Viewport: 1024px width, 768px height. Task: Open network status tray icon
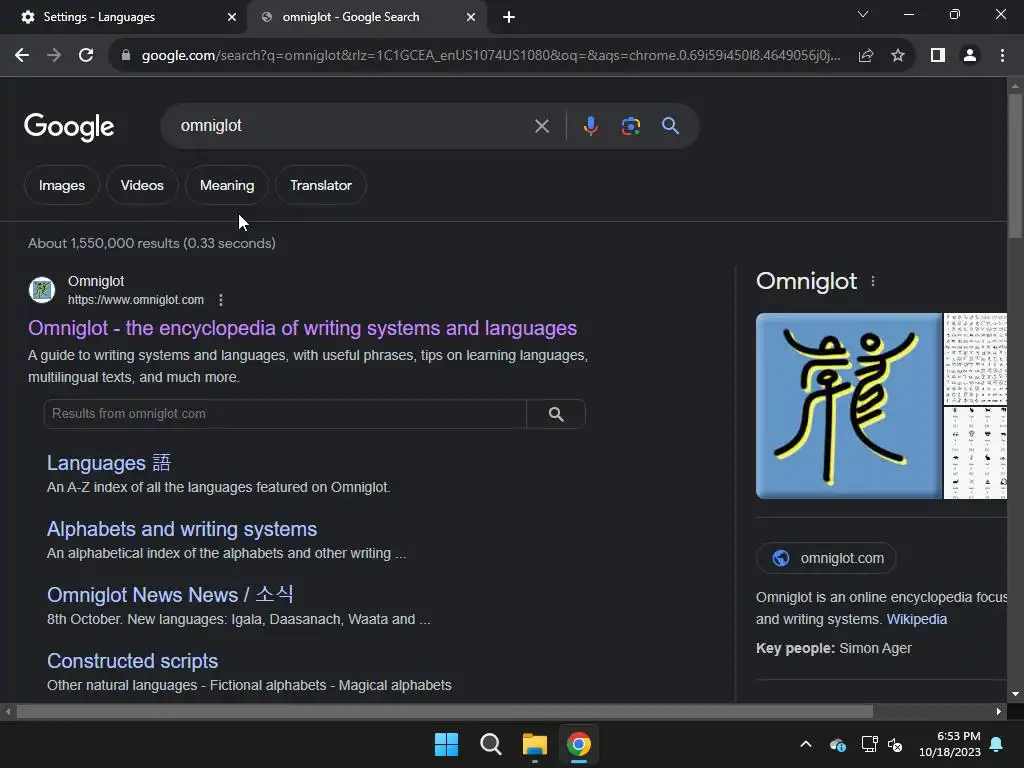pyautogui.click(x=869, y=744)
